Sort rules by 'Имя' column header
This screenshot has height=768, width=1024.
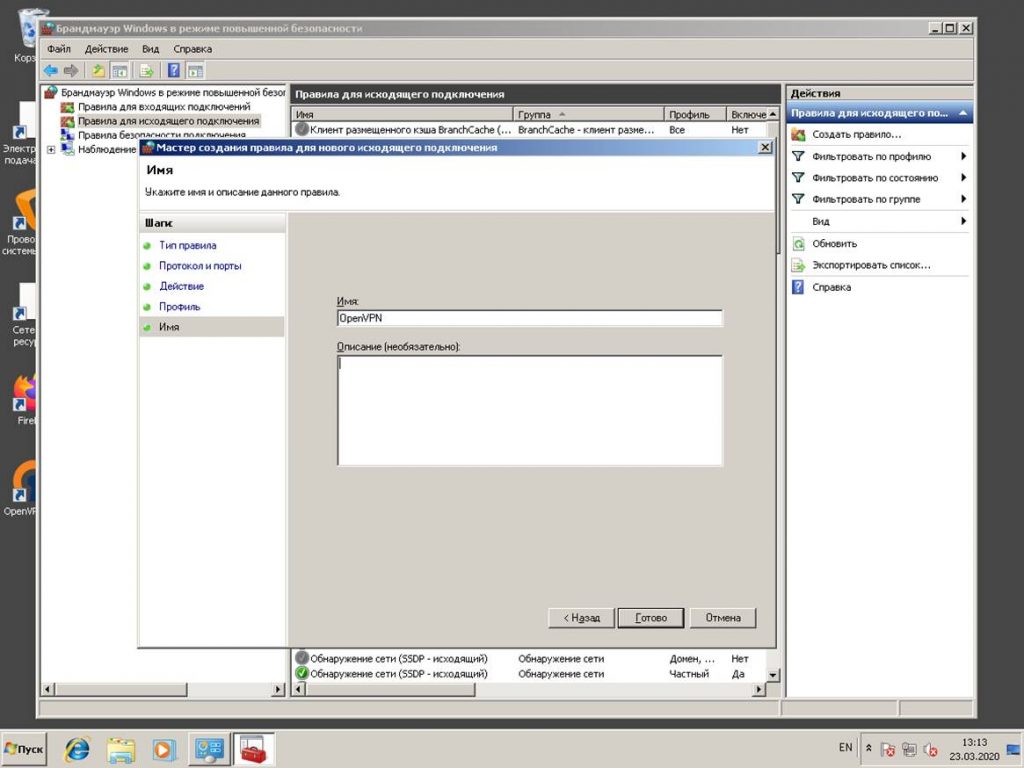[x=402, y=114]
